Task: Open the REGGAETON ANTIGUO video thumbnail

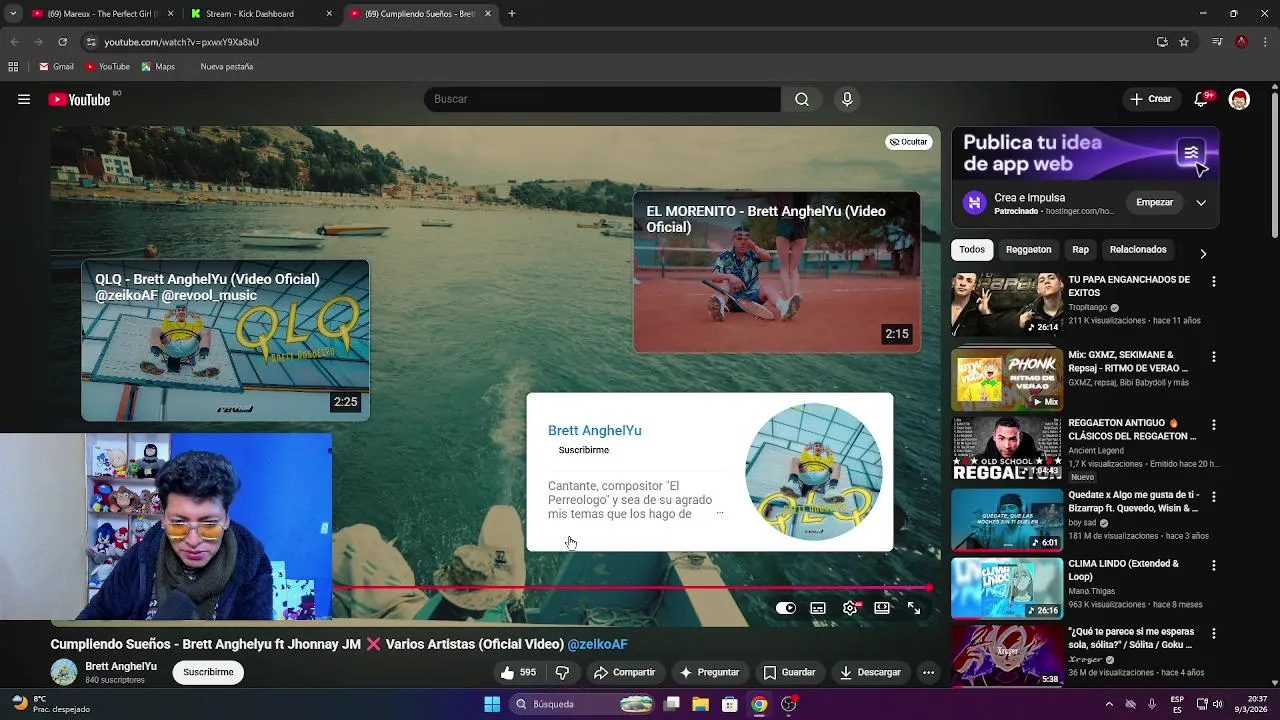Action: 1006,448
